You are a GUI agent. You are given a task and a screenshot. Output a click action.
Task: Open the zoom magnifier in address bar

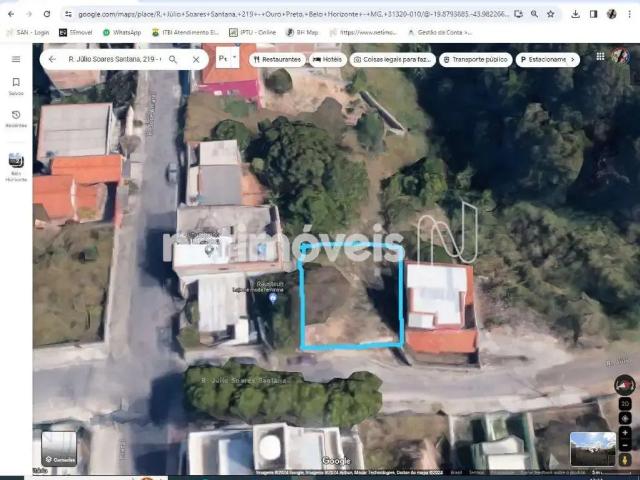(x=534, y=14)
